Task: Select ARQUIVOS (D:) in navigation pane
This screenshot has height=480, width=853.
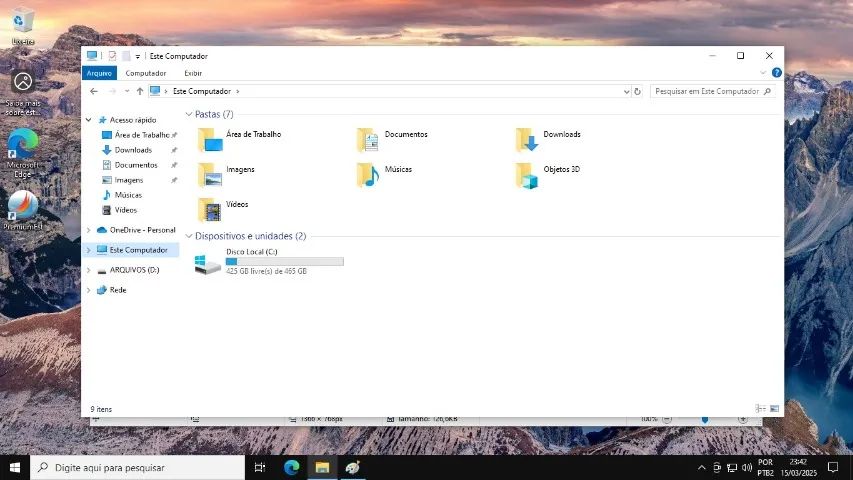Action: (x=134, y=270)
